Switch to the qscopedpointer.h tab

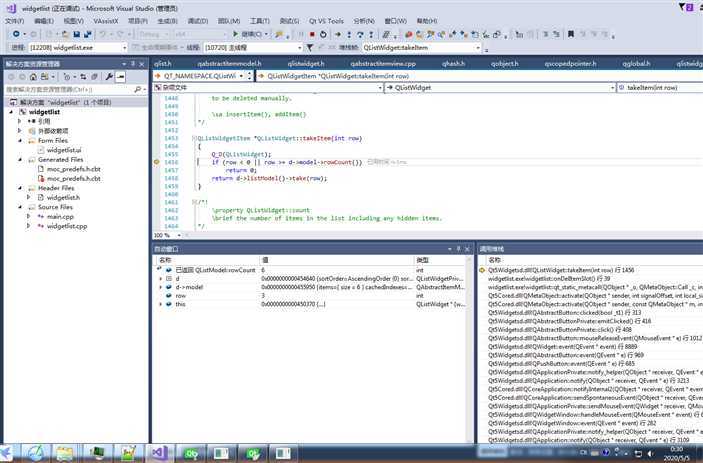point(570,64)
